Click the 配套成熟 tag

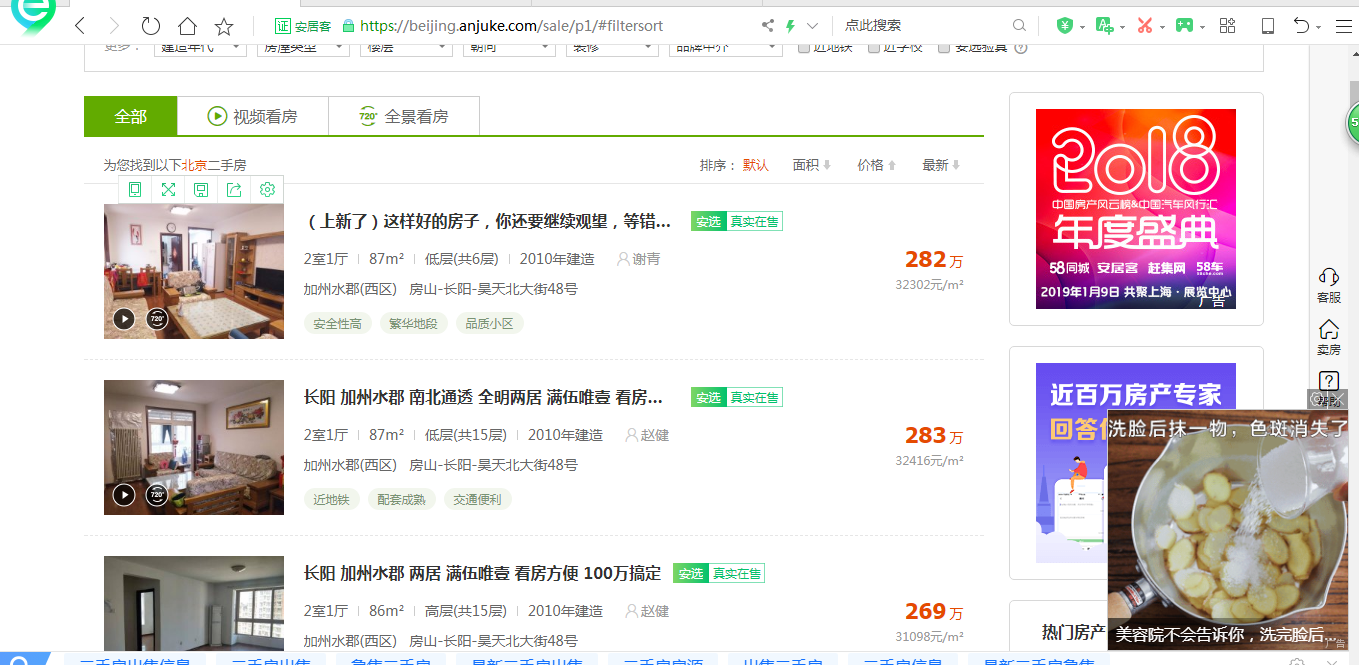(401, 499)
